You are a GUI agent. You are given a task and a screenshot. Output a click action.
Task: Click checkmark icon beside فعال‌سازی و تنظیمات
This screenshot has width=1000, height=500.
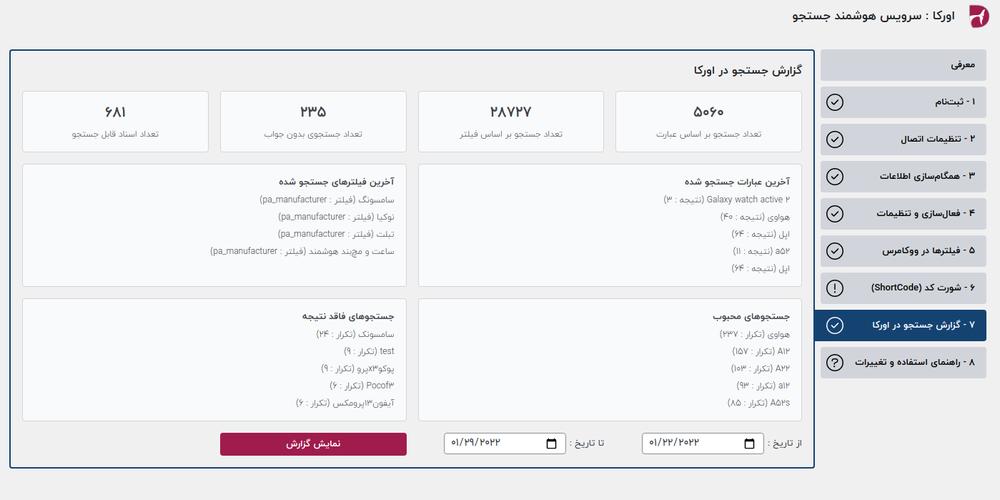point(834,214)
